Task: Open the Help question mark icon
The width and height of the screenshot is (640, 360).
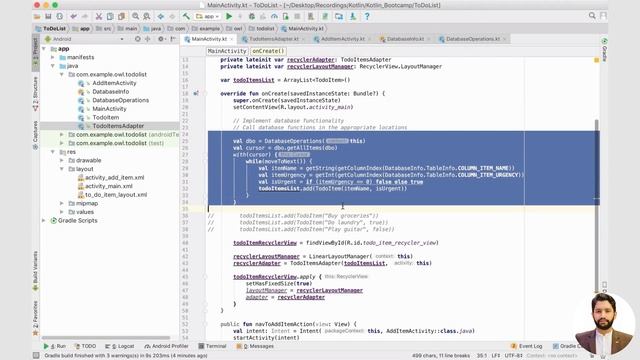Action: (367, 16)
